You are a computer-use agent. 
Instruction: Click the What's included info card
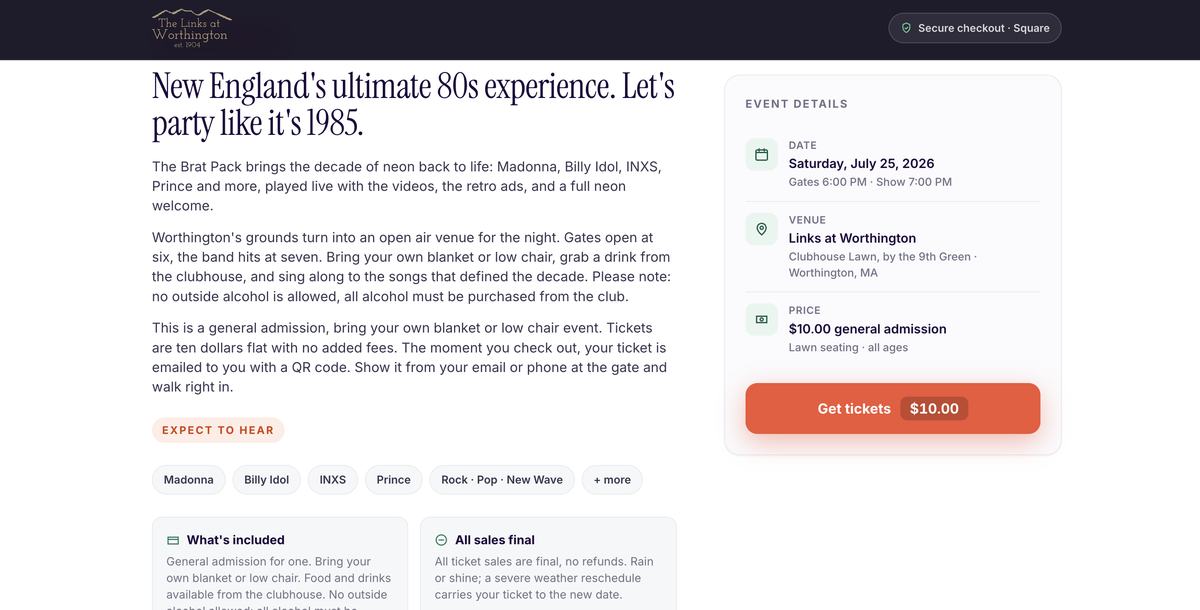(280, 564)
